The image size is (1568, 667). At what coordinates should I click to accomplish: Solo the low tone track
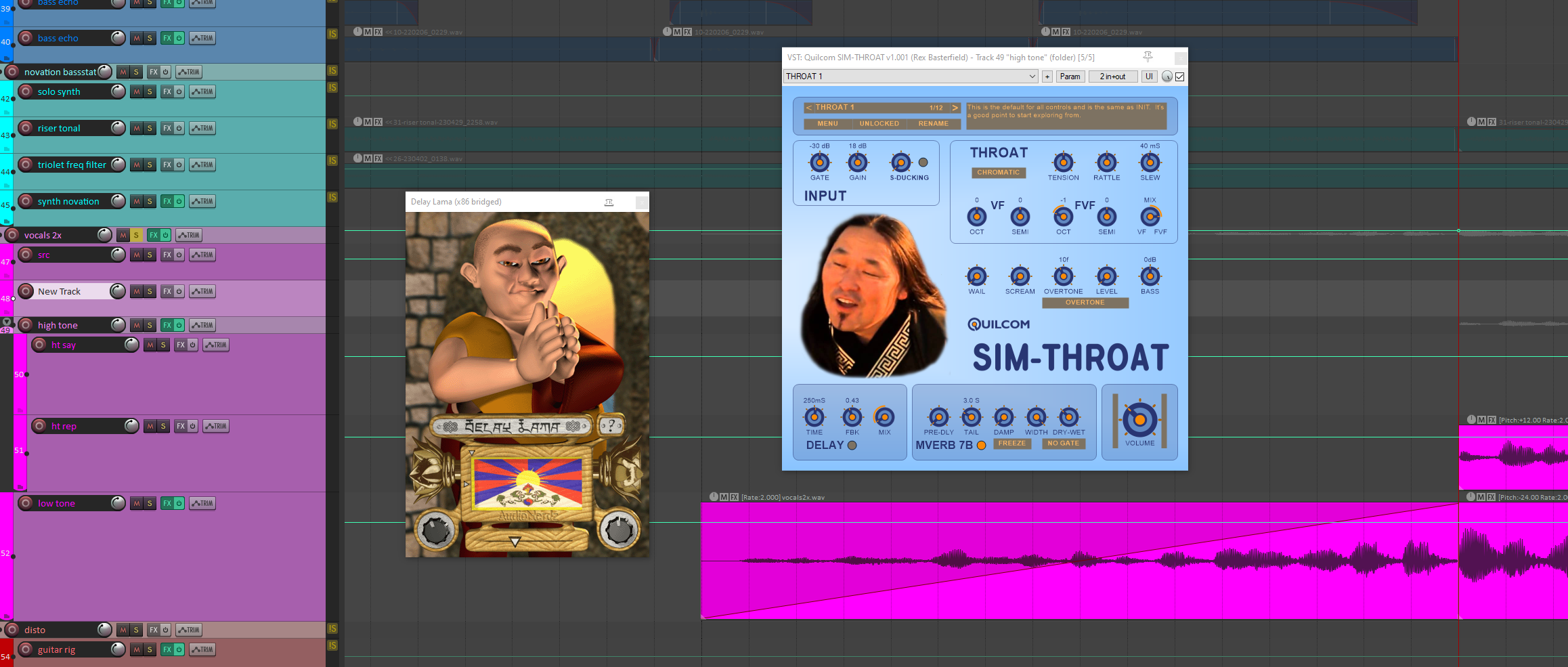150,503
